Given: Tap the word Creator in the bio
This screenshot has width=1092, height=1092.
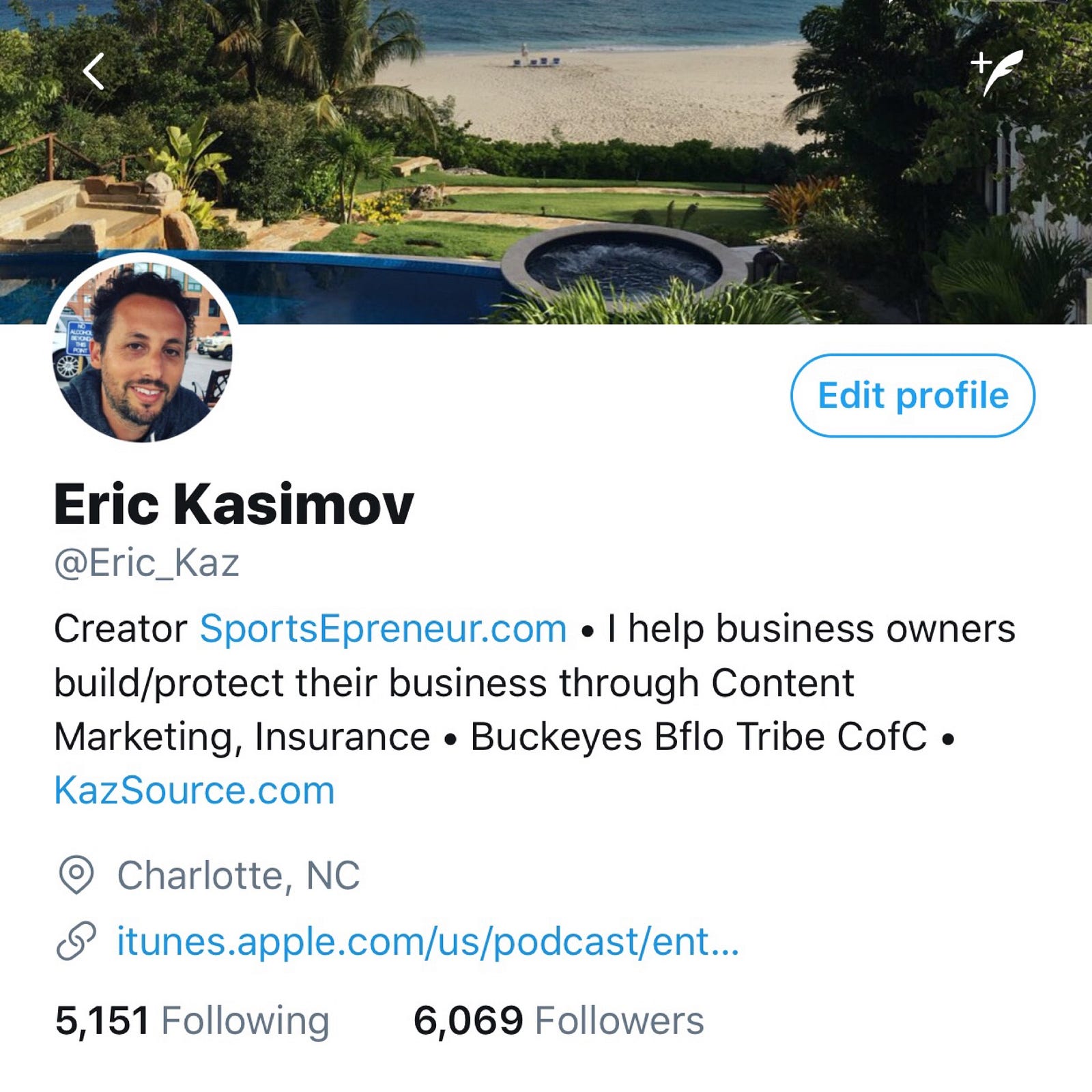Looking at the screenshot, I should click(x=120, y=629).
